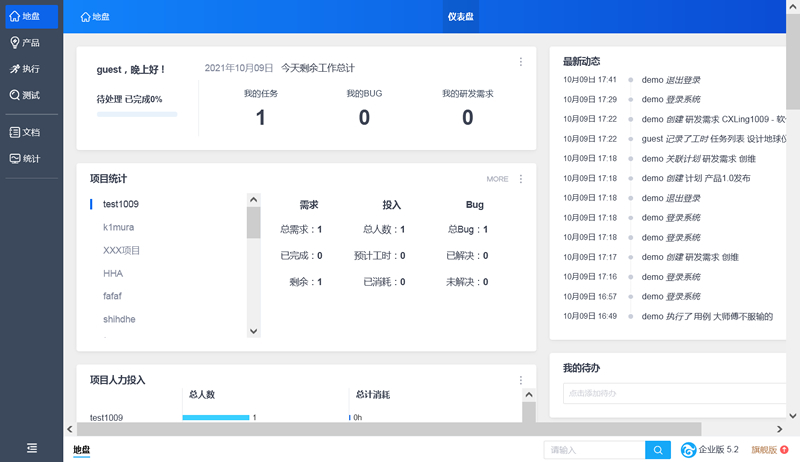Select the 仪表盘 tab
This screenshot has width=800, height=462.
(x=460, y=17)
